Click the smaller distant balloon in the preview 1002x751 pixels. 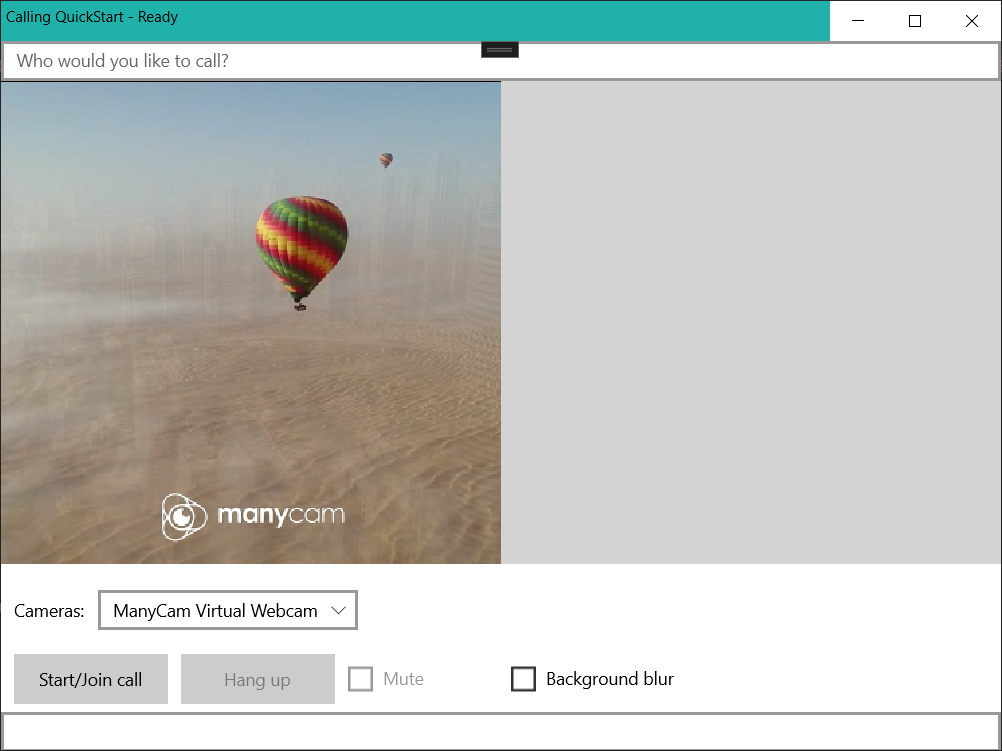pos(384,159)
